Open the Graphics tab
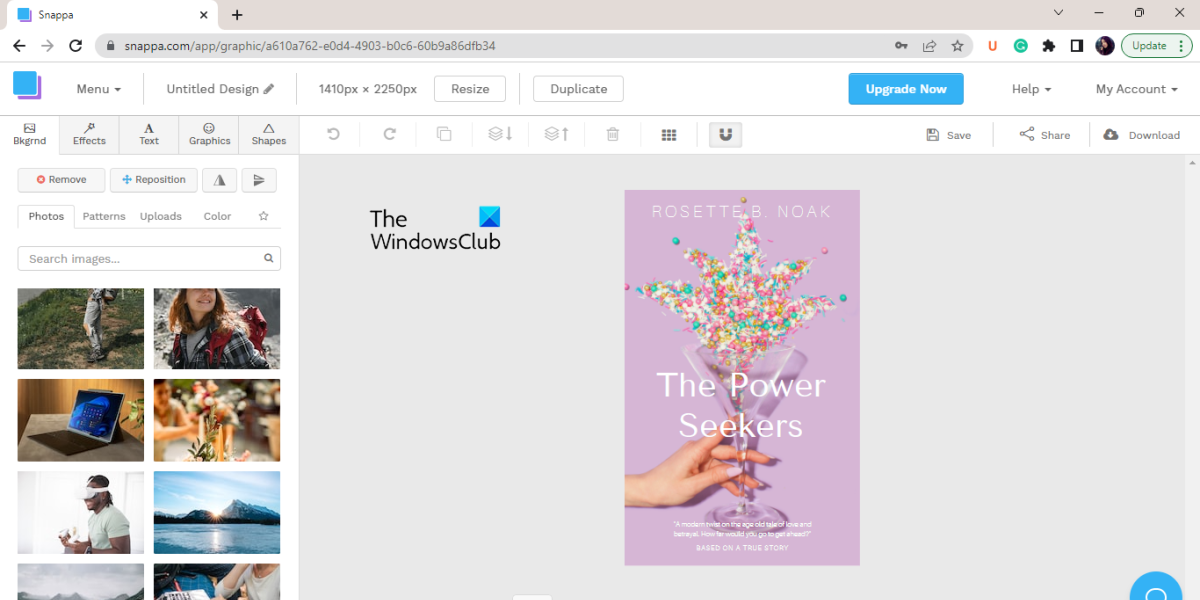This screenshot has height=600, width=1200. pyautogui.click(x=209, y=134)
